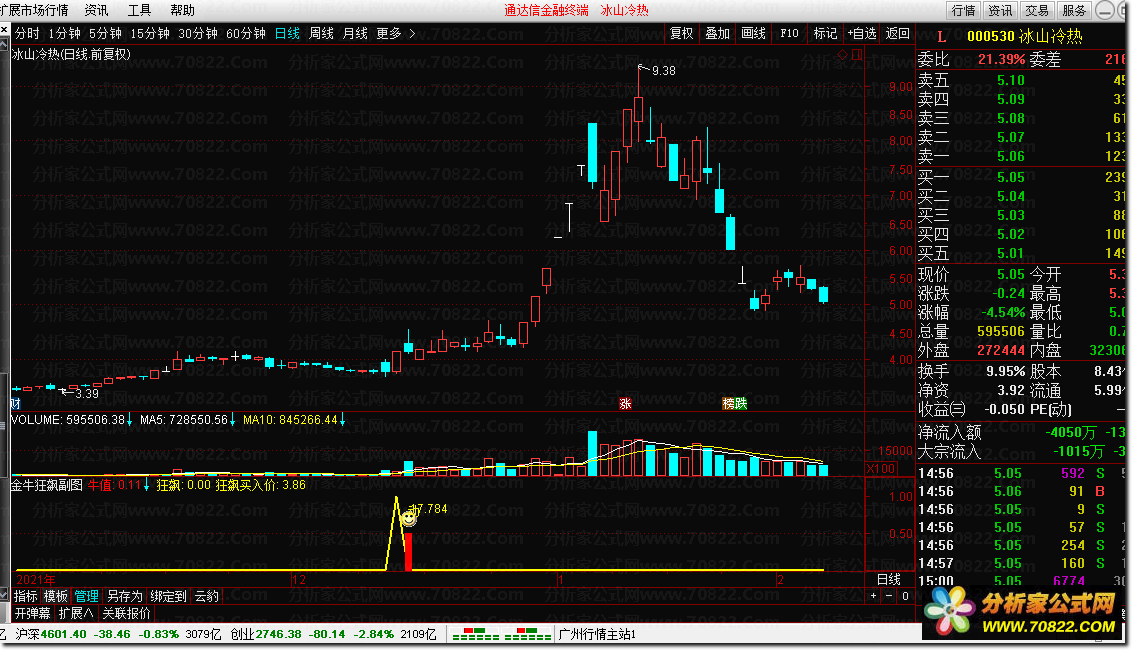
Task: Open the 关联报价 related quotes tab
Action: (x=127, y=613)
